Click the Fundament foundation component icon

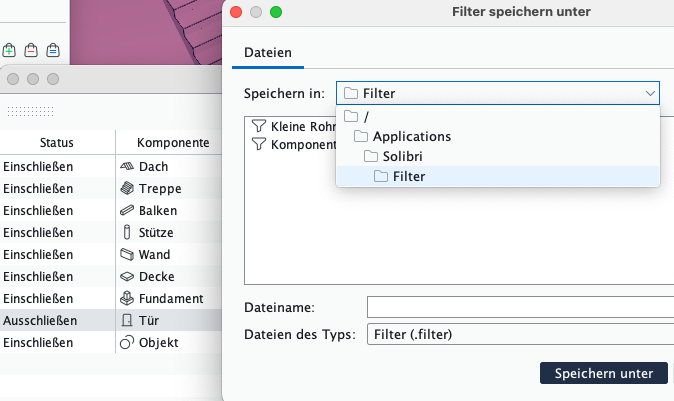point(127,298)
